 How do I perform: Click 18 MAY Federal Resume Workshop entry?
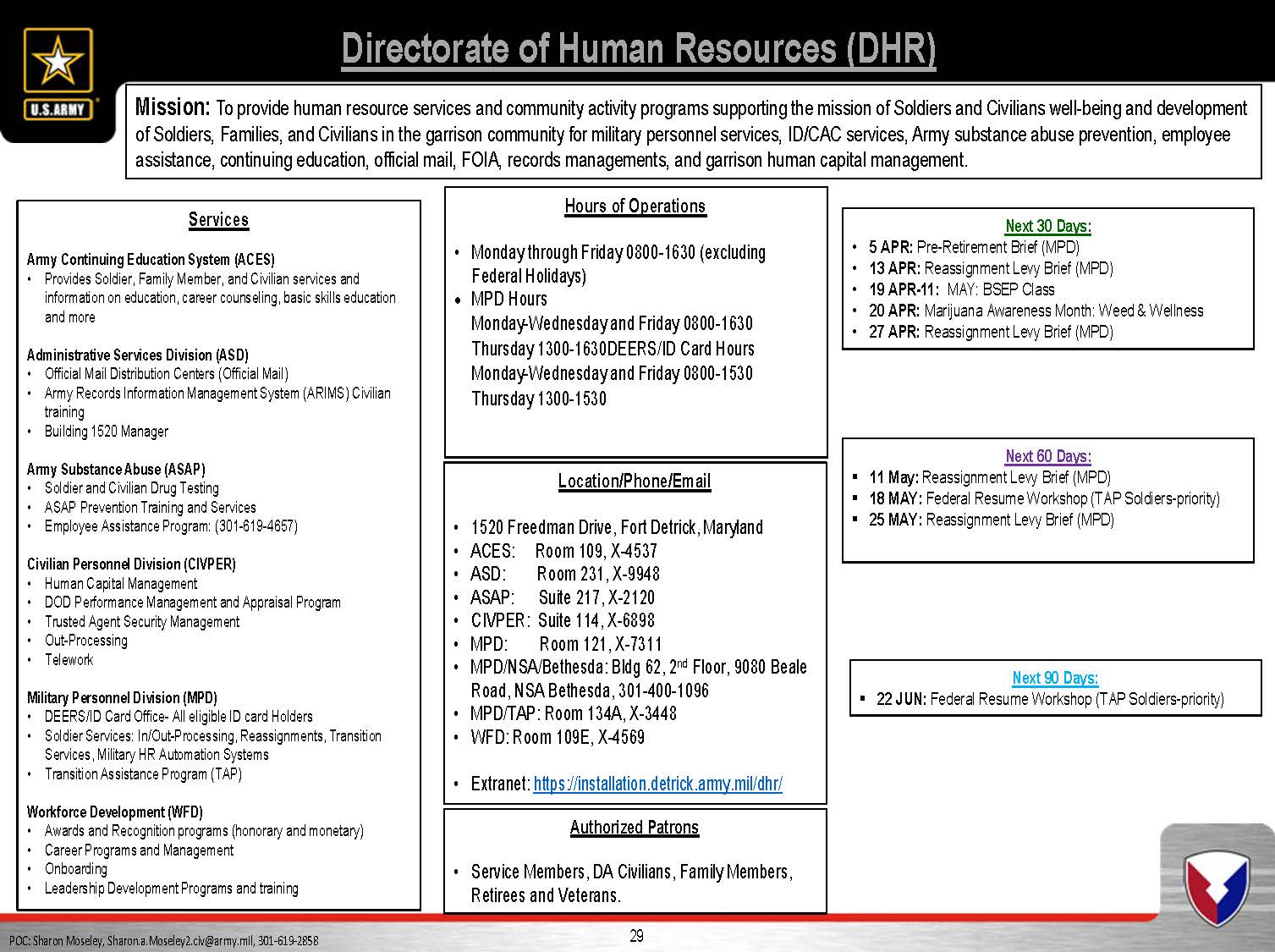click(x=1044, y=498)
